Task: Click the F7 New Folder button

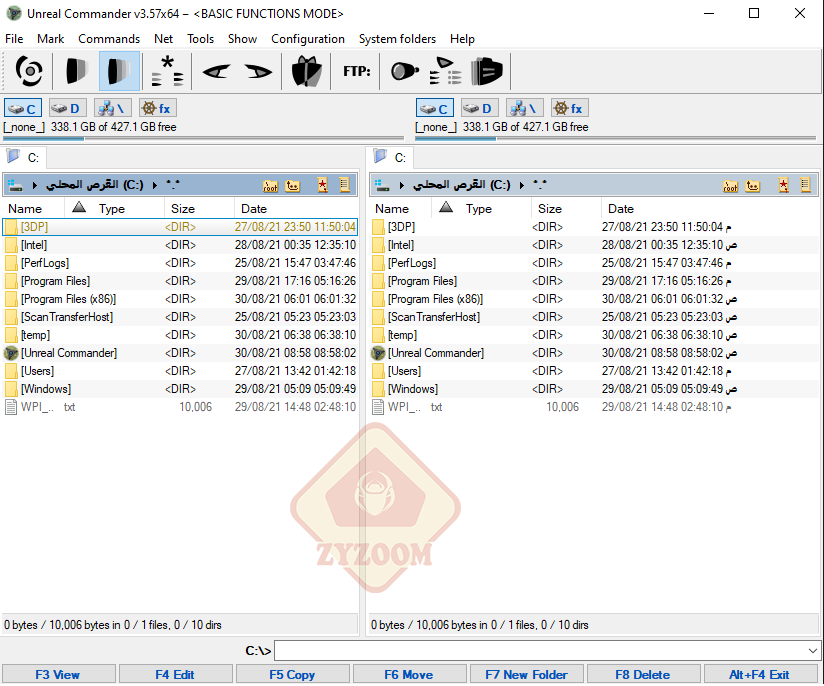Action: click(x=527, y=674)
